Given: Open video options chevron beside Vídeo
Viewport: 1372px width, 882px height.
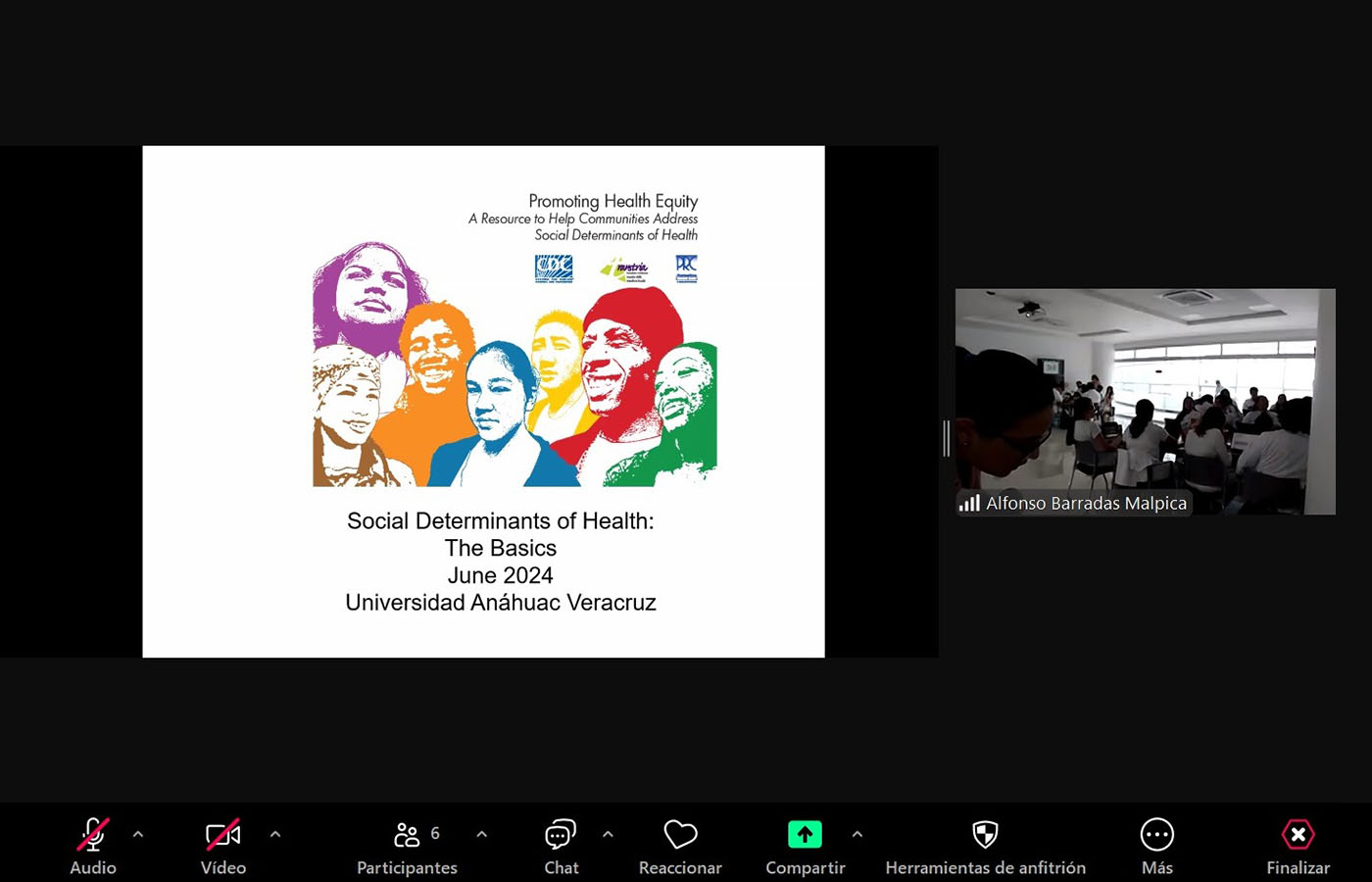Looking at the screenshot, I should [x=275, y=834].
